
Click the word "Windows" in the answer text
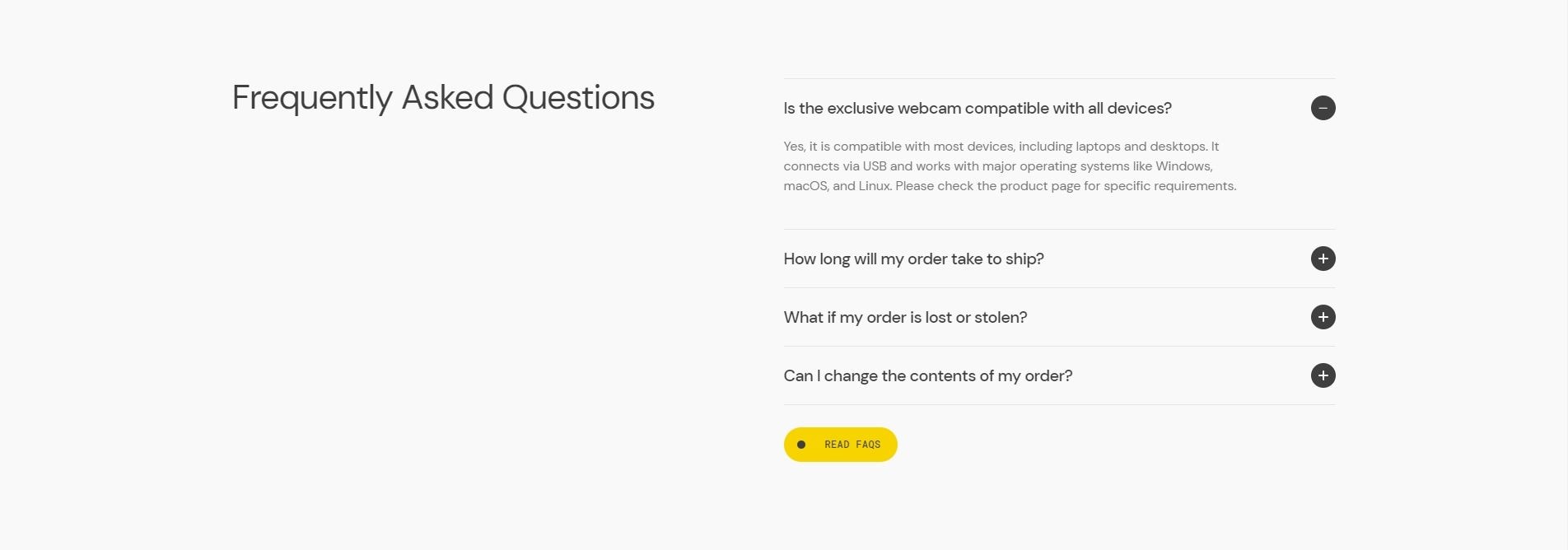point(1183,166)
